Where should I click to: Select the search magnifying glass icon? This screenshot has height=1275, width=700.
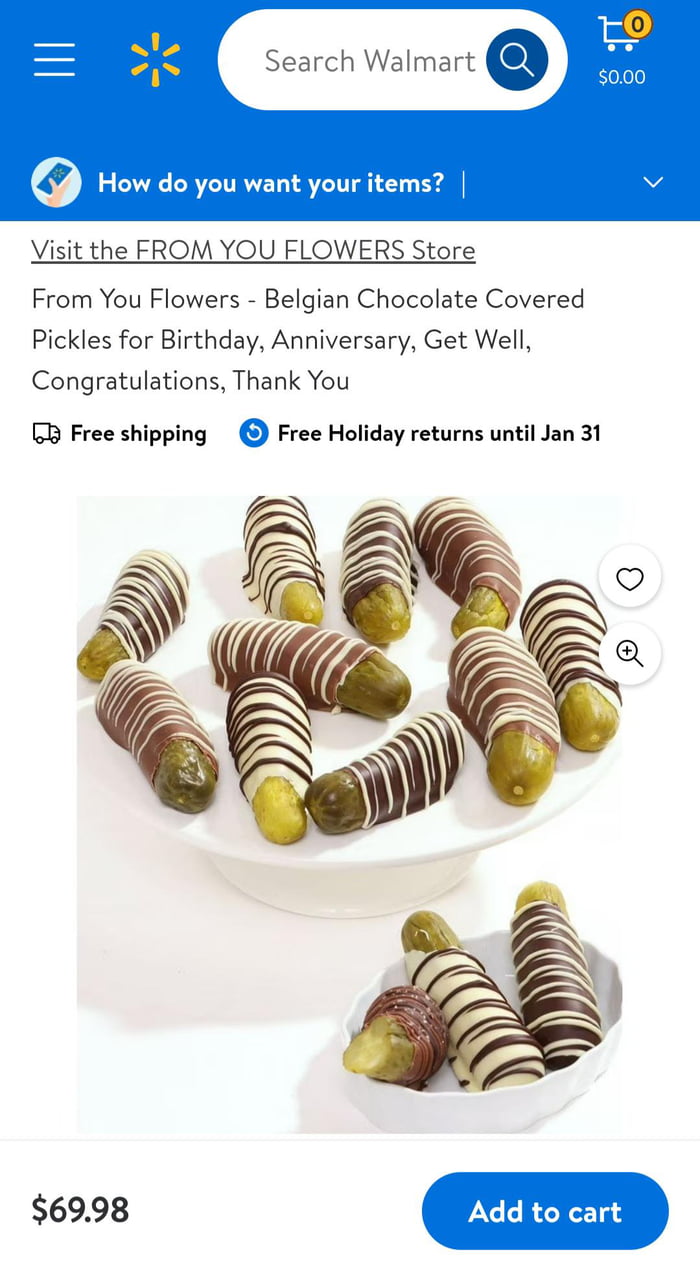click(517, 60)
